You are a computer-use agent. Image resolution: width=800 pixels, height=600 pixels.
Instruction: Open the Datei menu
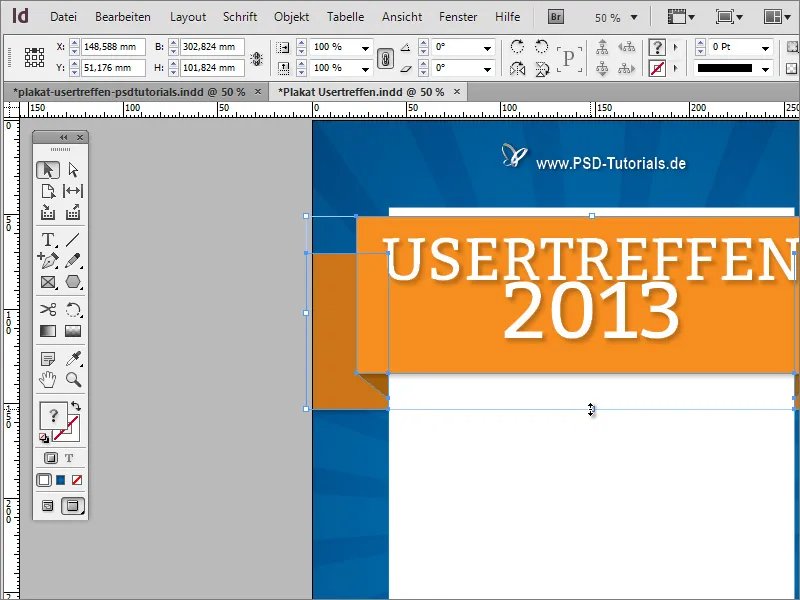pos(63,17)
